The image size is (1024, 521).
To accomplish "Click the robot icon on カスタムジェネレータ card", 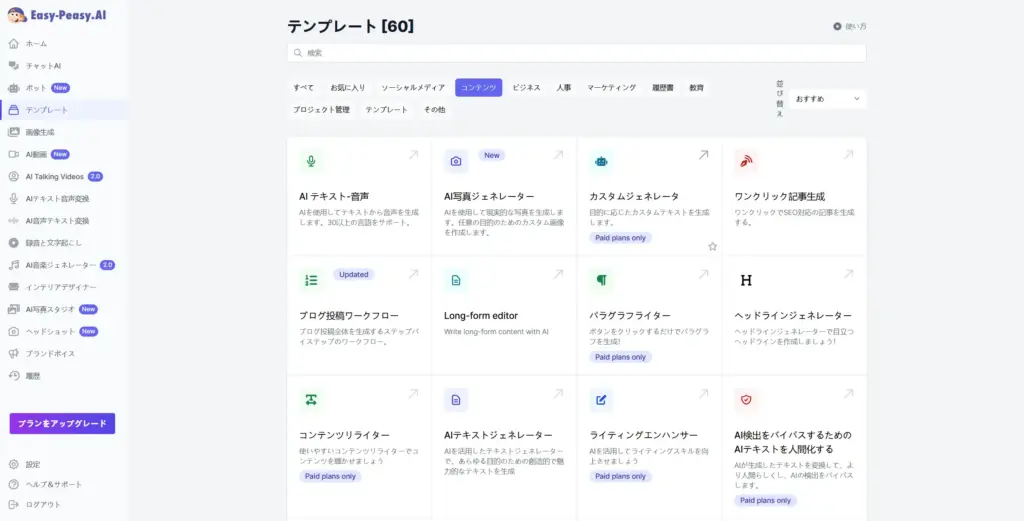I will (601, 161).
